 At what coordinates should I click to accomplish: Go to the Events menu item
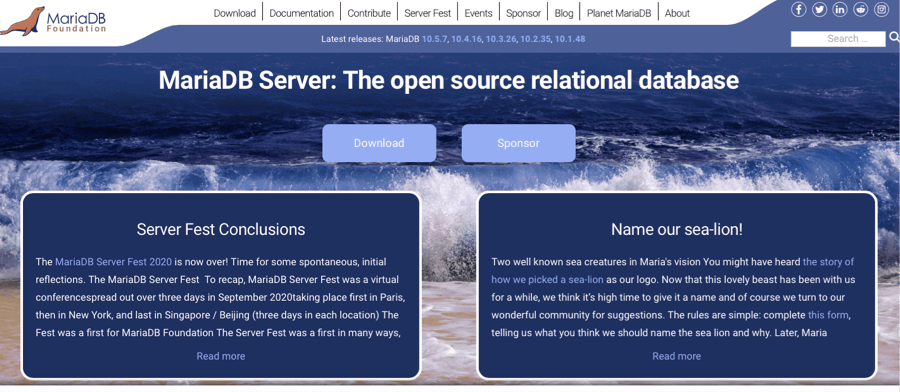[x=479, y=13]
